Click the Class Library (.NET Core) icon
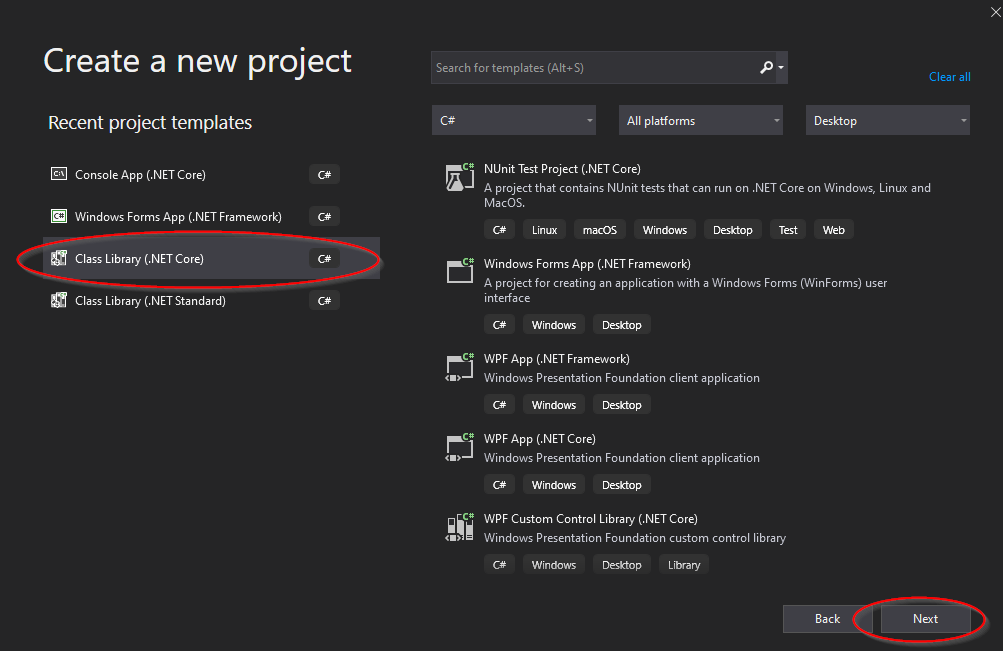1003x651 pixels. 59,258
